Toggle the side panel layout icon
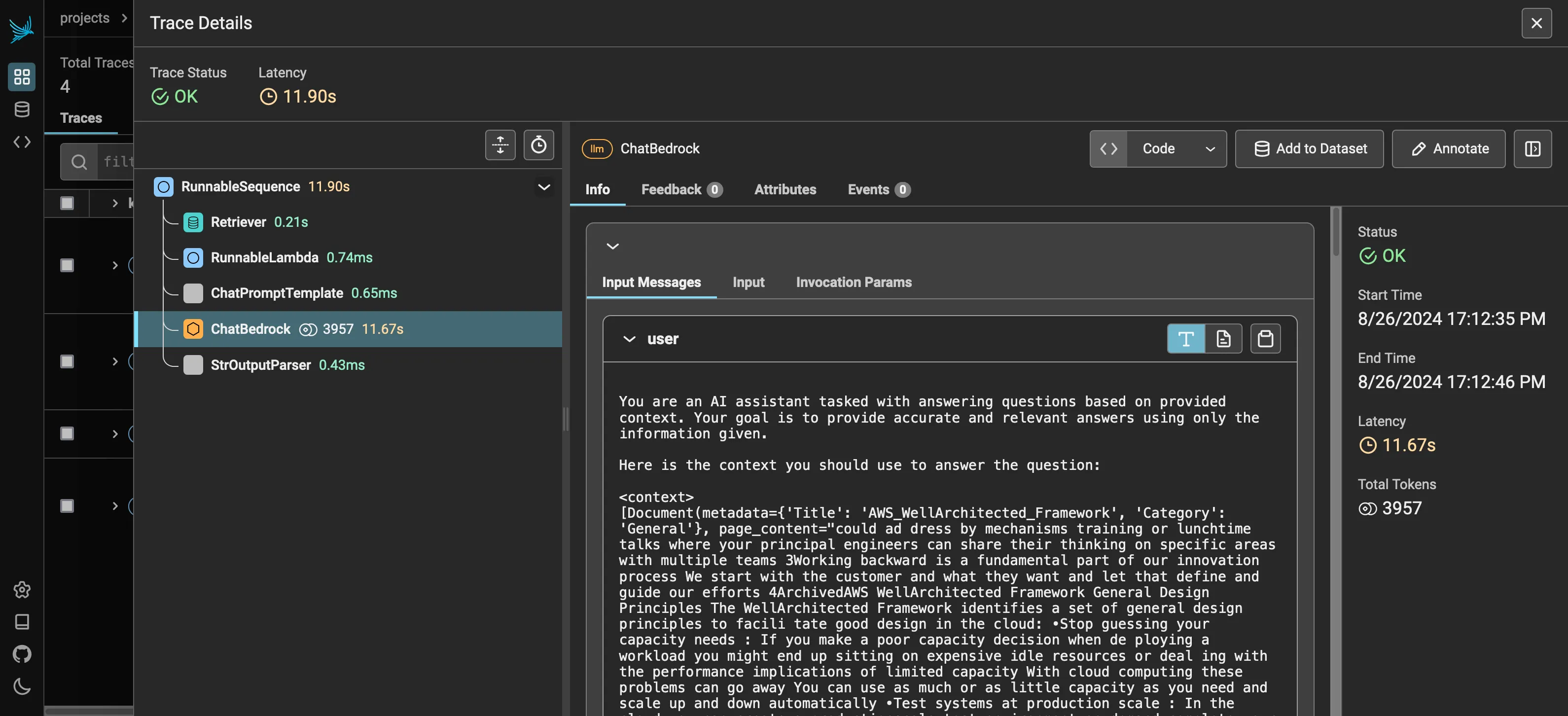This screenshot has width=1568, height=716. coord(1532,148)
